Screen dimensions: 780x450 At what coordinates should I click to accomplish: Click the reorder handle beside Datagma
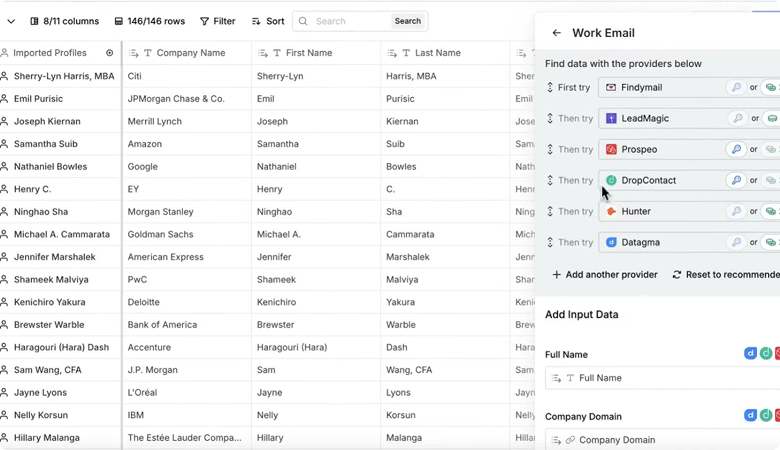click(550, 242)
